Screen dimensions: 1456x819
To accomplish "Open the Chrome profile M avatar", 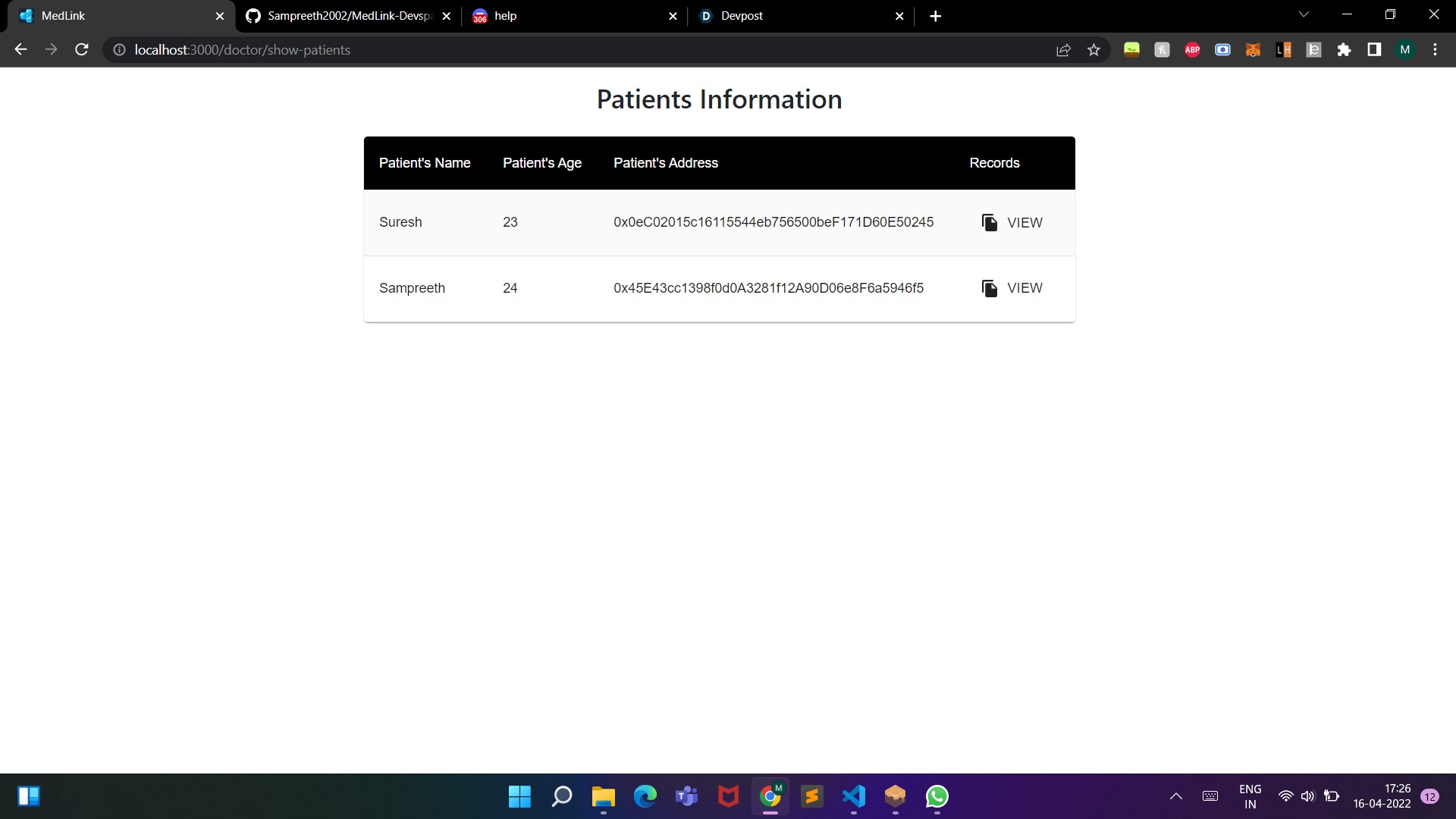I will [x=1404, y=50].
